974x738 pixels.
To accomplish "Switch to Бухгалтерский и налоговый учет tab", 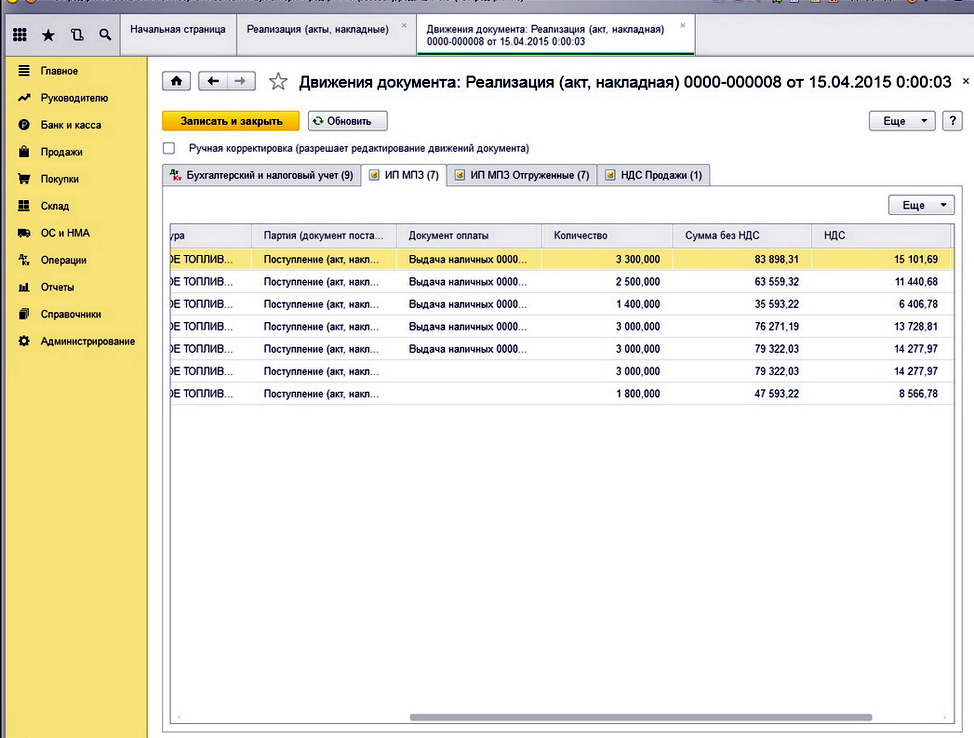I will point(259,175).
